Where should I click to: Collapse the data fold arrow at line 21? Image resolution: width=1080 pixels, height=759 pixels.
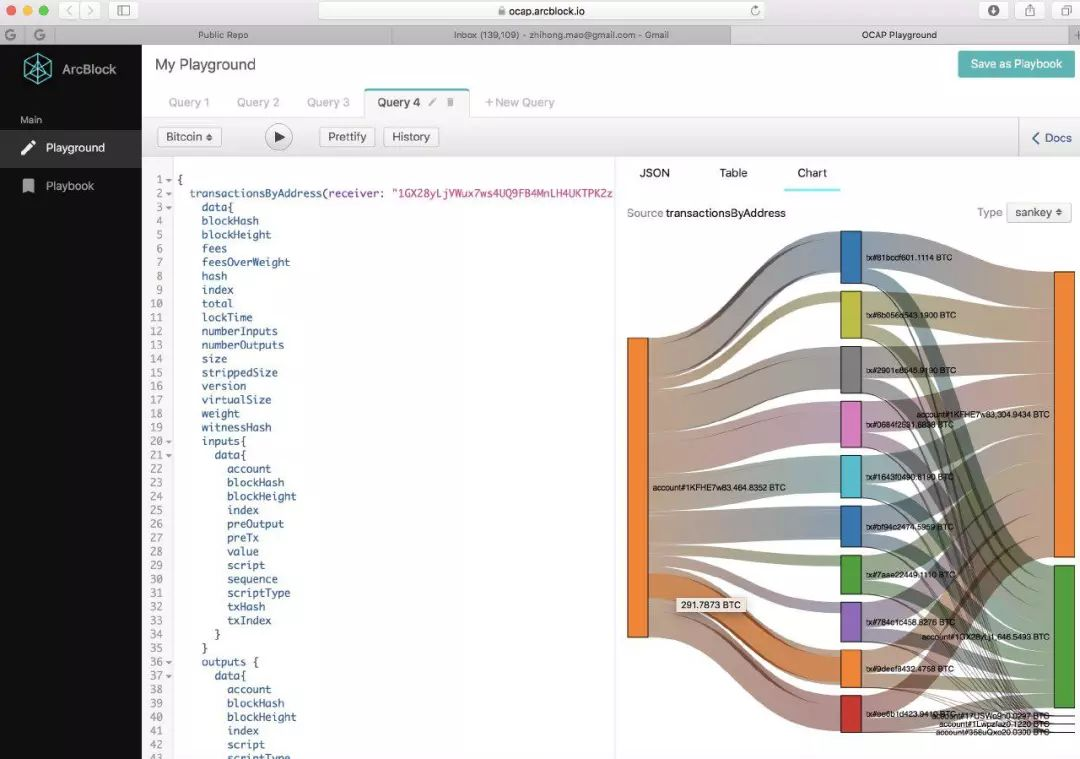click(169, 455)
